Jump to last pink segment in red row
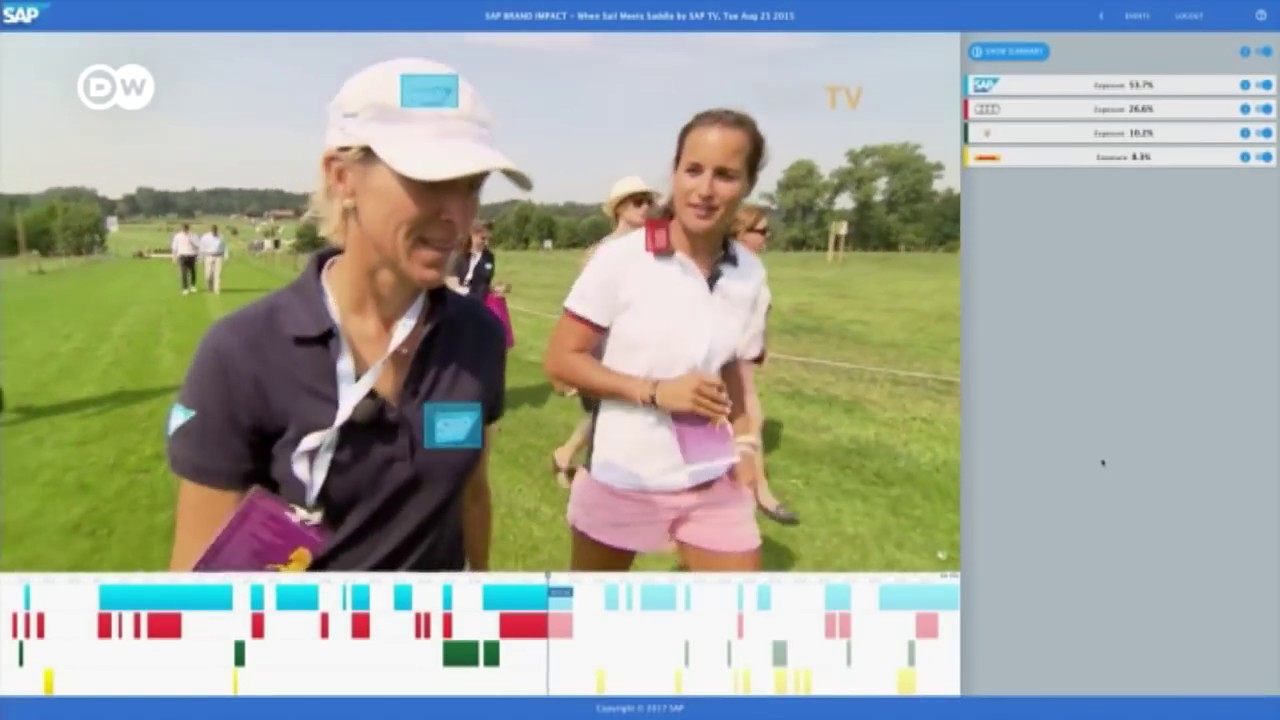The image size is (1280, 720). point(927,625)
